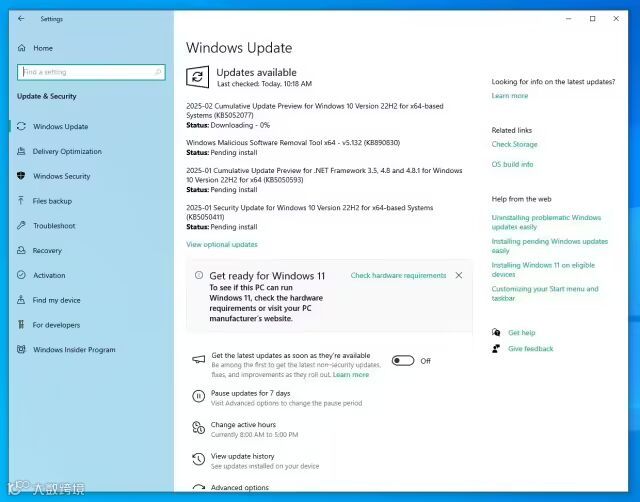Click Check hardware requirements link
Image resolution: width=640 pixels, height=502 pixels.
398,275
